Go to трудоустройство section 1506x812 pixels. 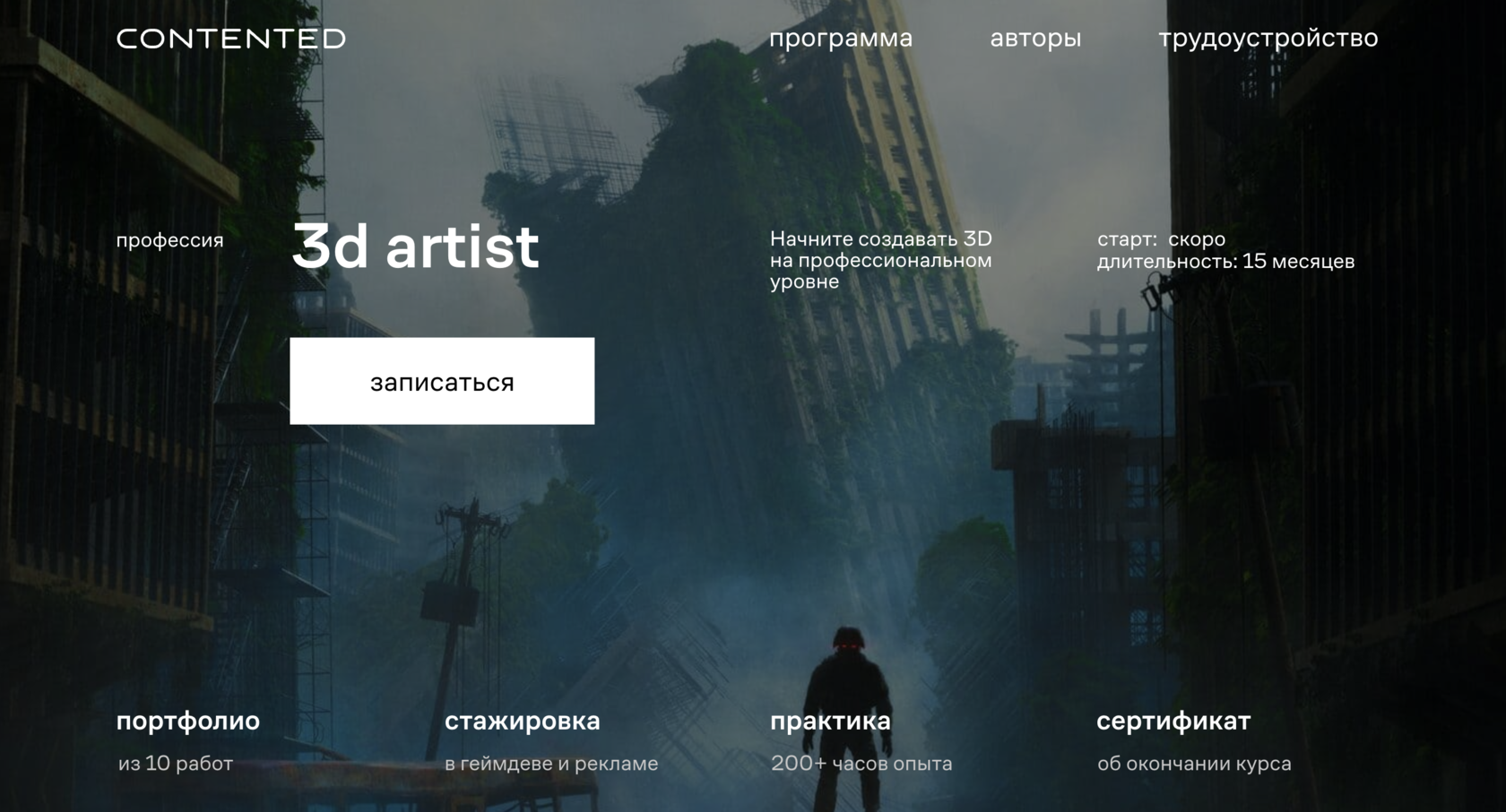pos(1268,39)
